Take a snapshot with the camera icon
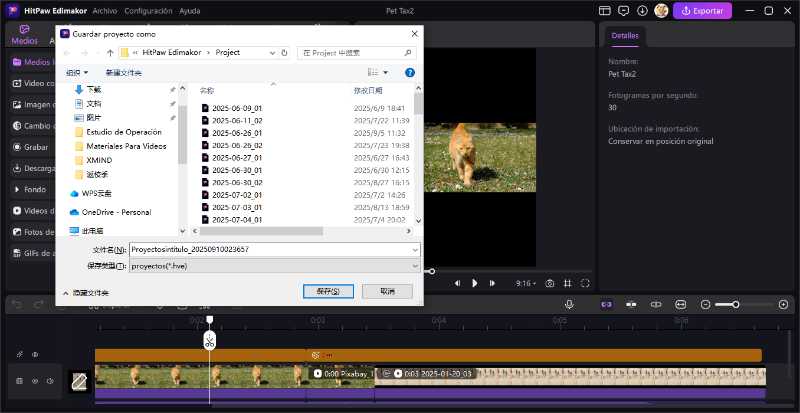 (x=549, y=283)
